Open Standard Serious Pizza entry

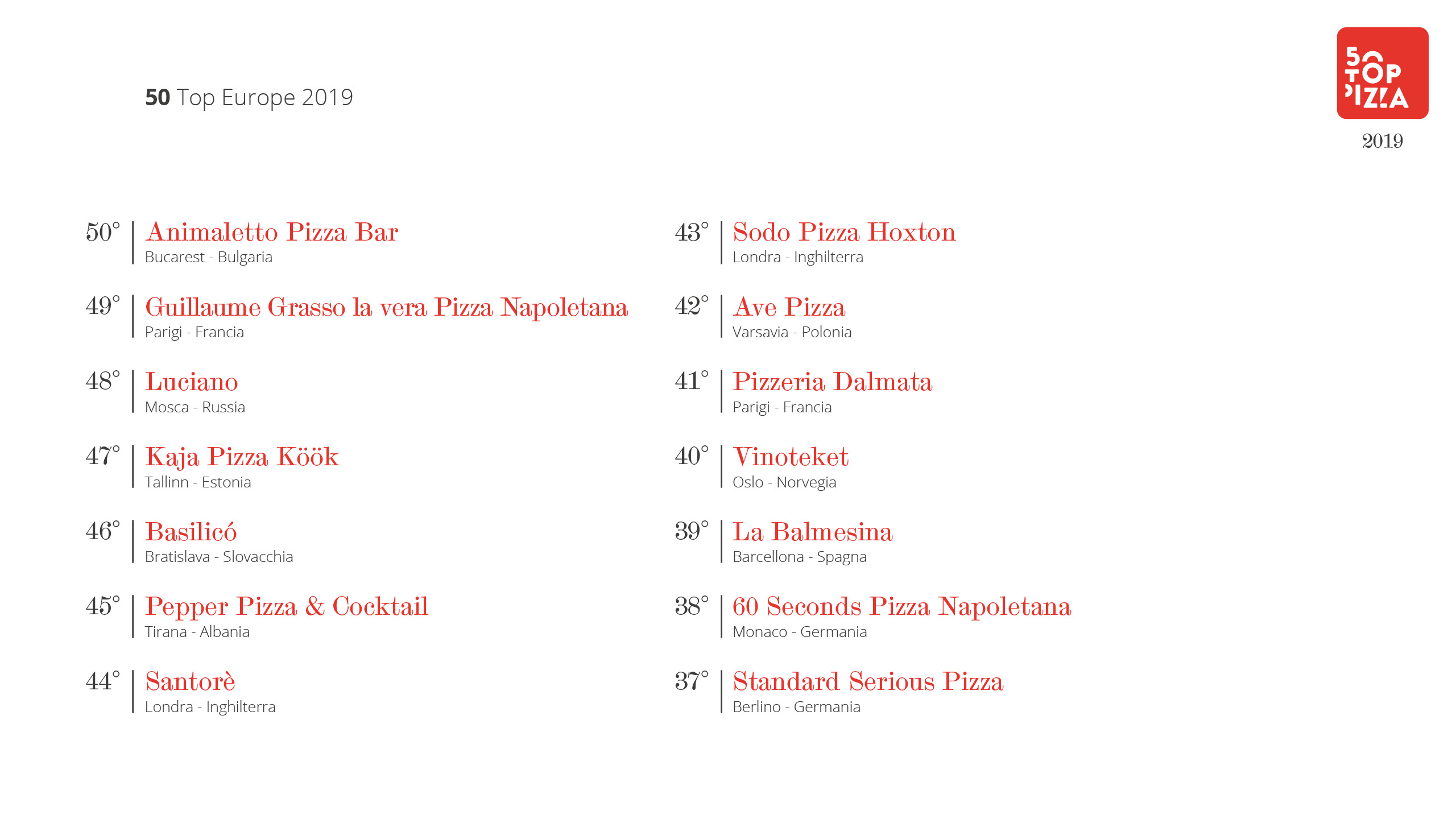[868, 682]
